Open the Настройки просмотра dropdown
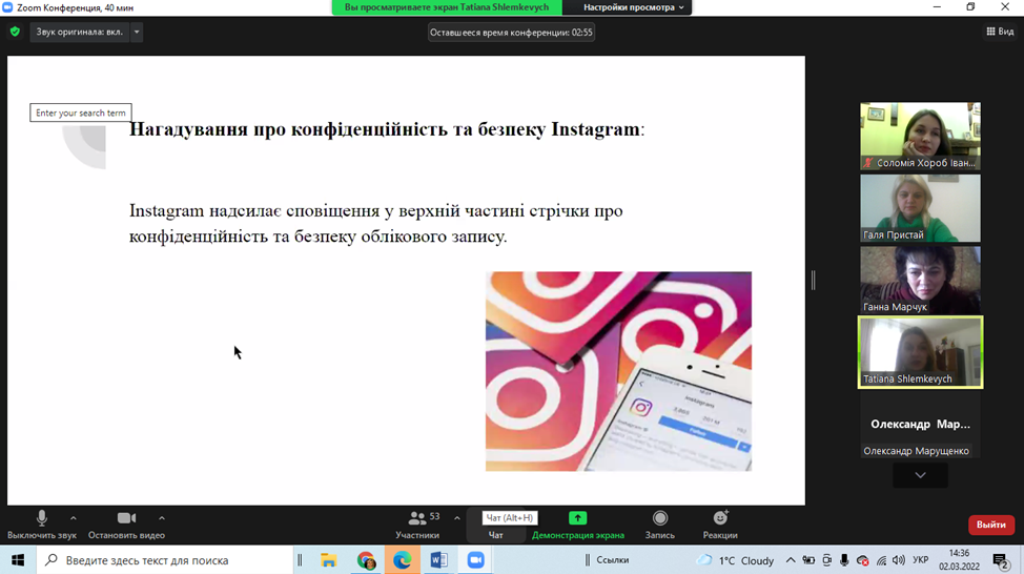Screen dimensions: 1024x574 tap(627, 7)
